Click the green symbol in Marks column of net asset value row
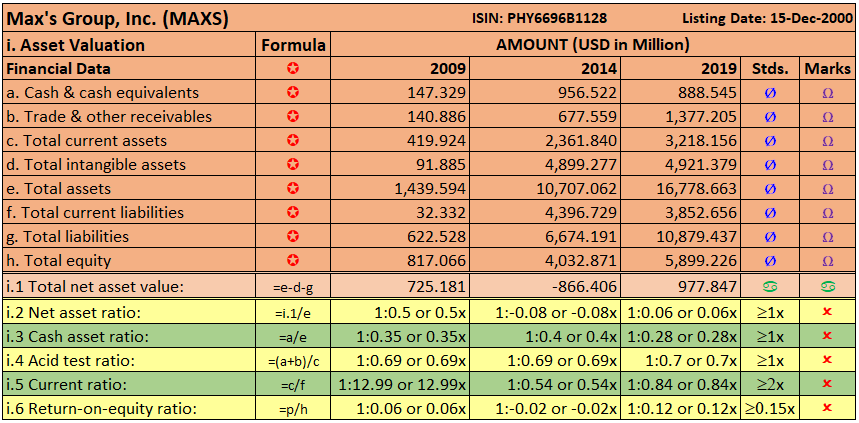859x423 pixels. (x=827, y=286)
